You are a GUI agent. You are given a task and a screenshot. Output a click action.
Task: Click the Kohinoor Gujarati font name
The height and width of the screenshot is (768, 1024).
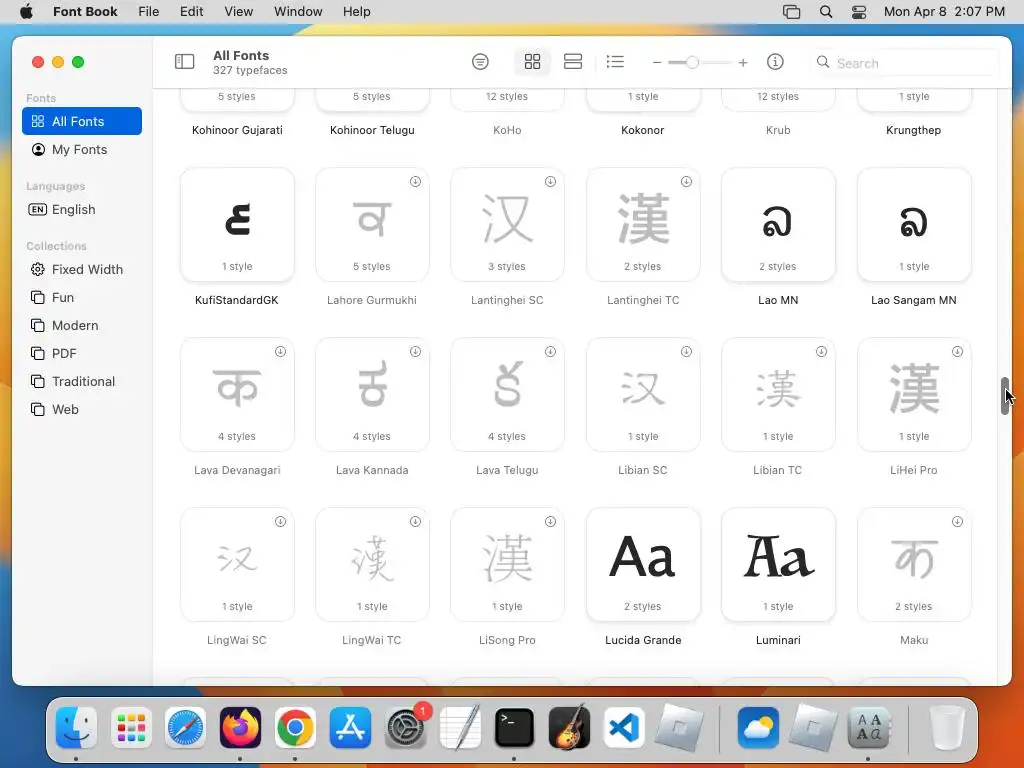point(237,130)
